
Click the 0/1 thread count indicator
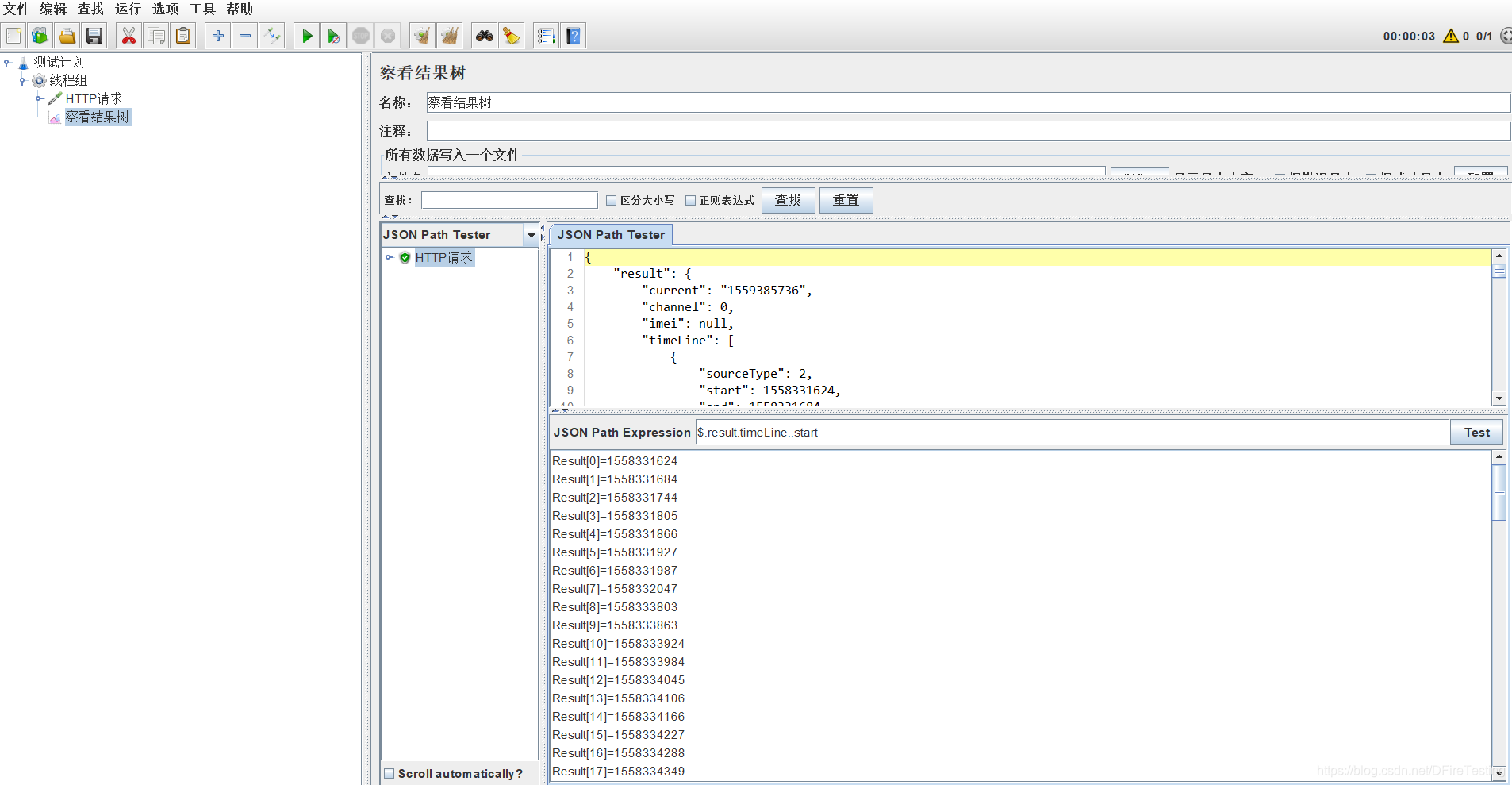pos(1483,37)
